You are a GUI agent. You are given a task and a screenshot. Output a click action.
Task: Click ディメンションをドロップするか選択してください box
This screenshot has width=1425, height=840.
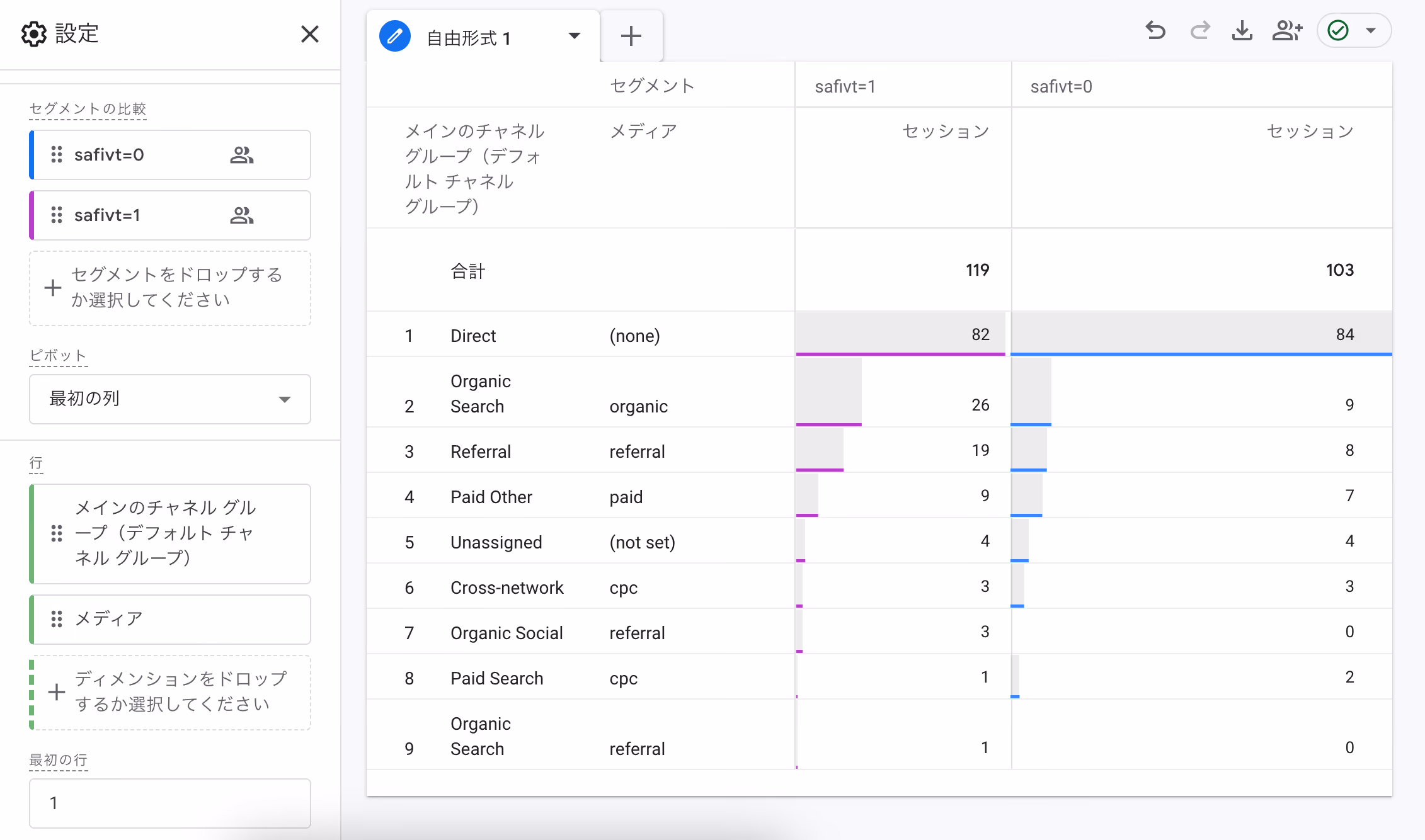click(170, 693)
